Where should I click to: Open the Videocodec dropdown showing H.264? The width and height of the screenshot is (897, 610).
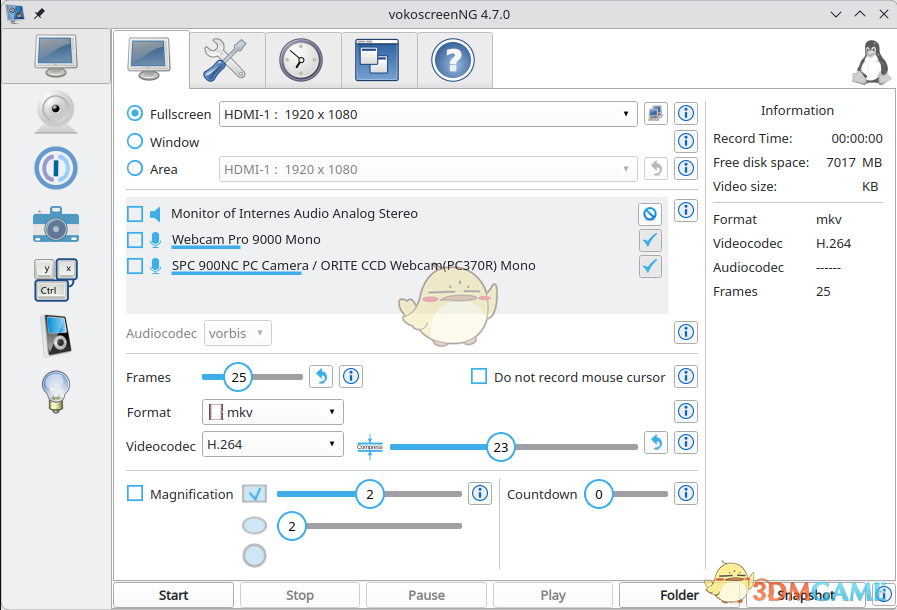[272, 445]
